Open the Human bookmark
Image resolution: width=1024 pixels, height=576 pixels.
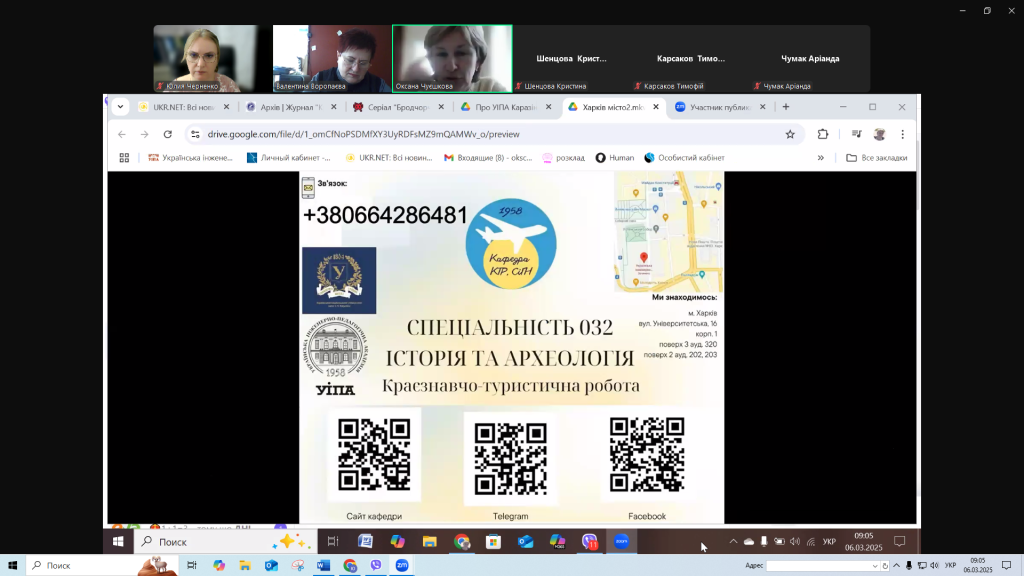615,157
